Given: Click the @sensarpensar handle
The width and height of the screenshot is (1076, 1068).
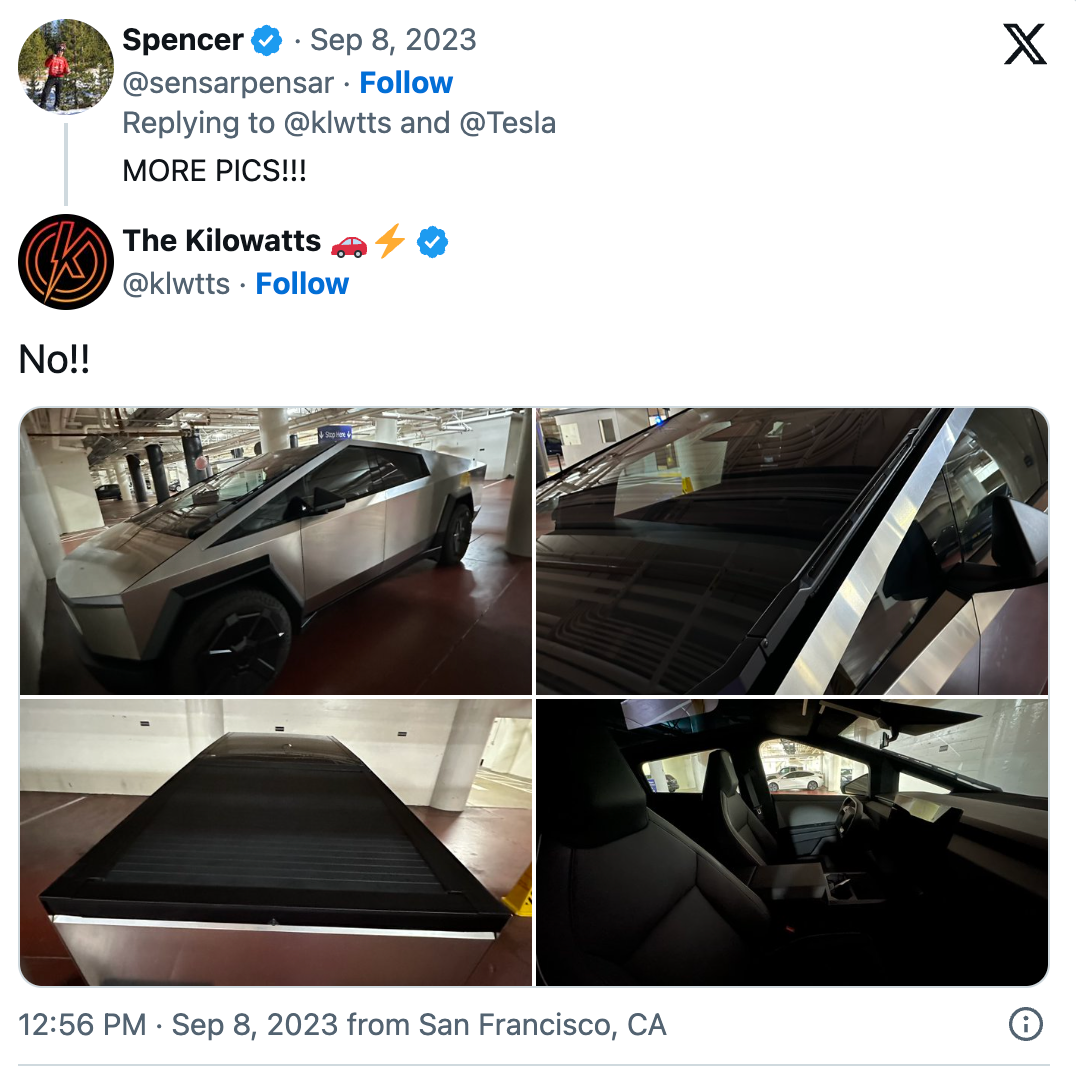Looking at the screenshot, I should tap(228, 83).
